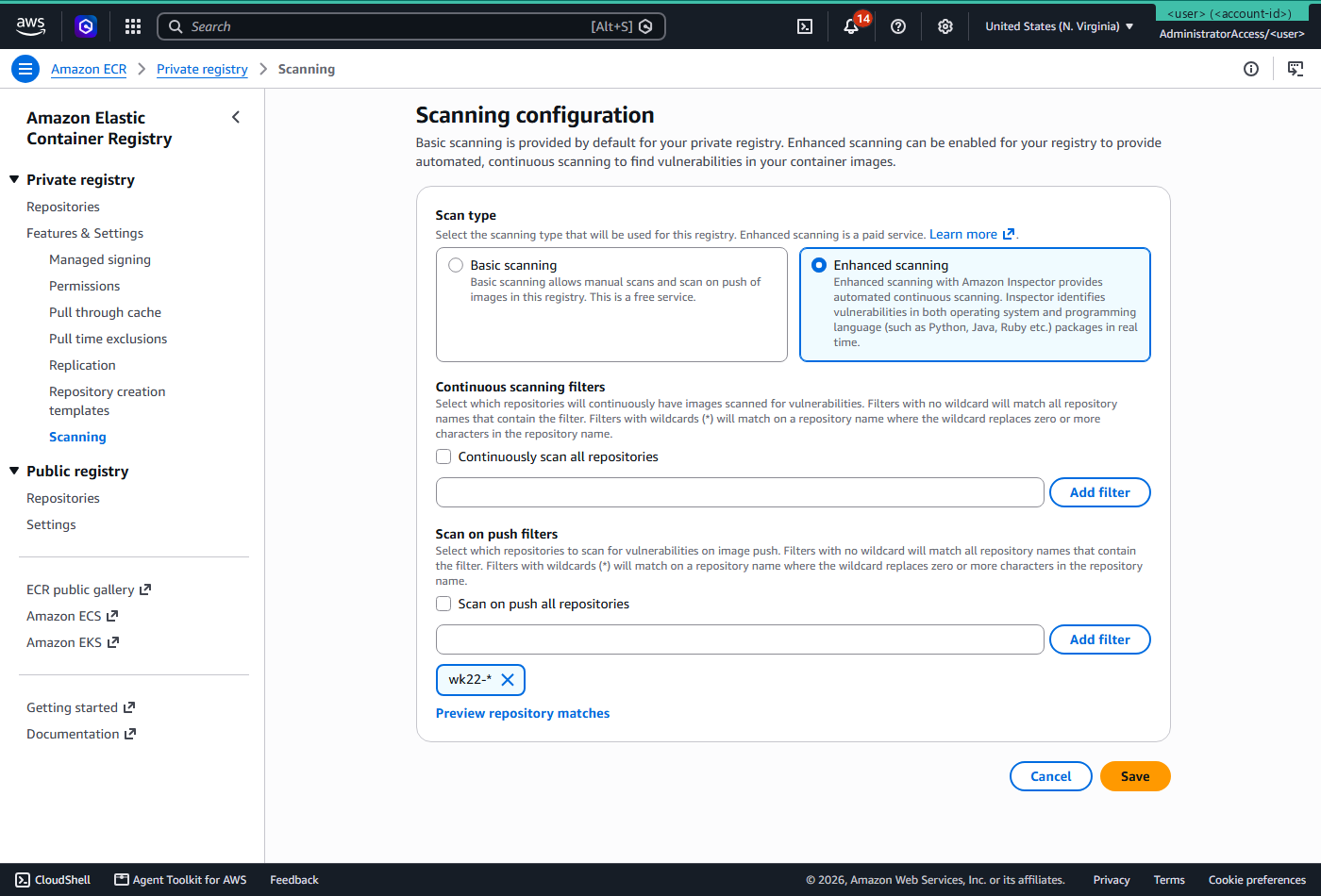Open the Replication sidebar item

click(x=82, y=365)
